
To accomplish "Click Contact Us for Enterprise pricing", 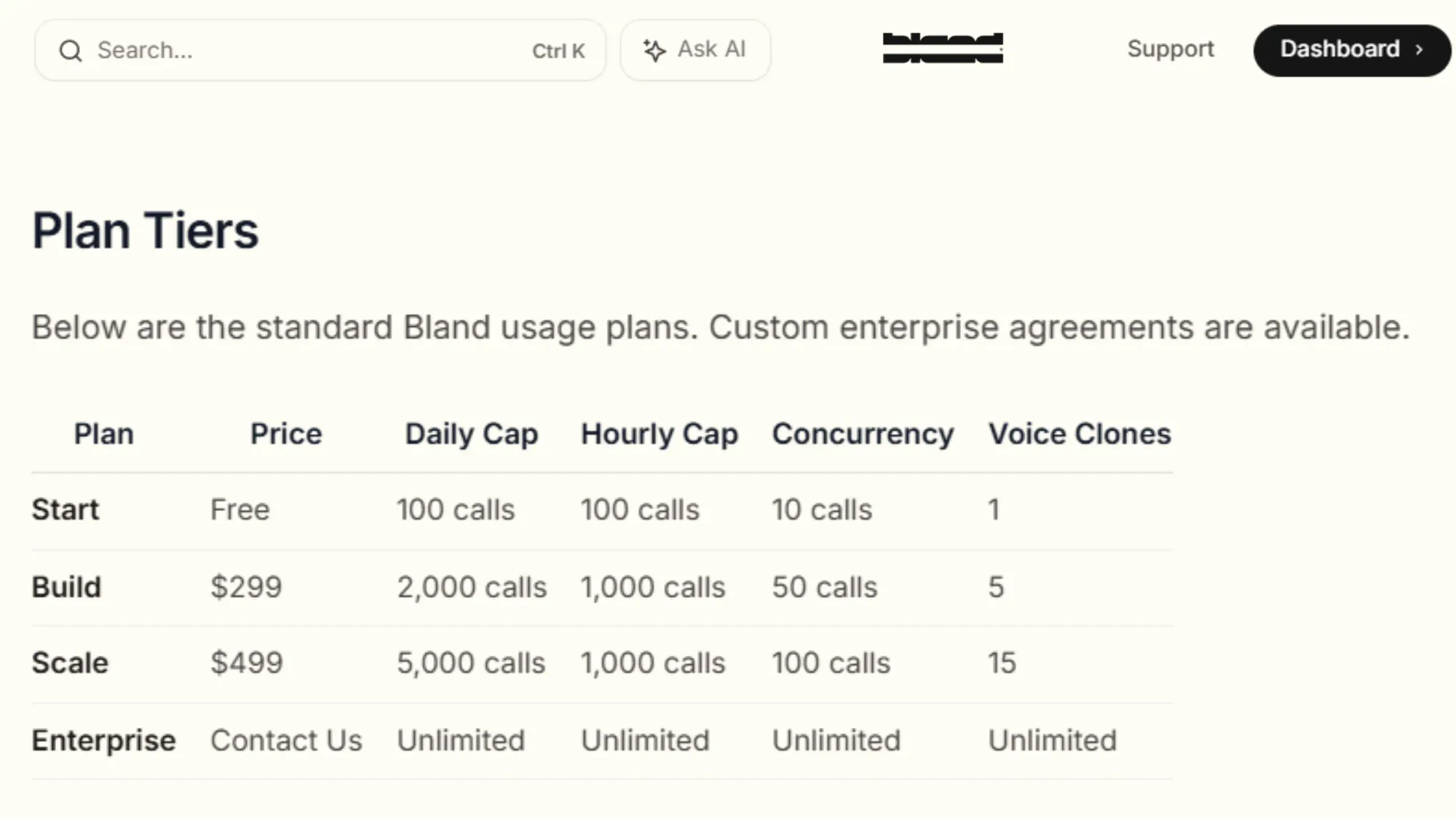I will pyautogui.click(x=286, y=740).
